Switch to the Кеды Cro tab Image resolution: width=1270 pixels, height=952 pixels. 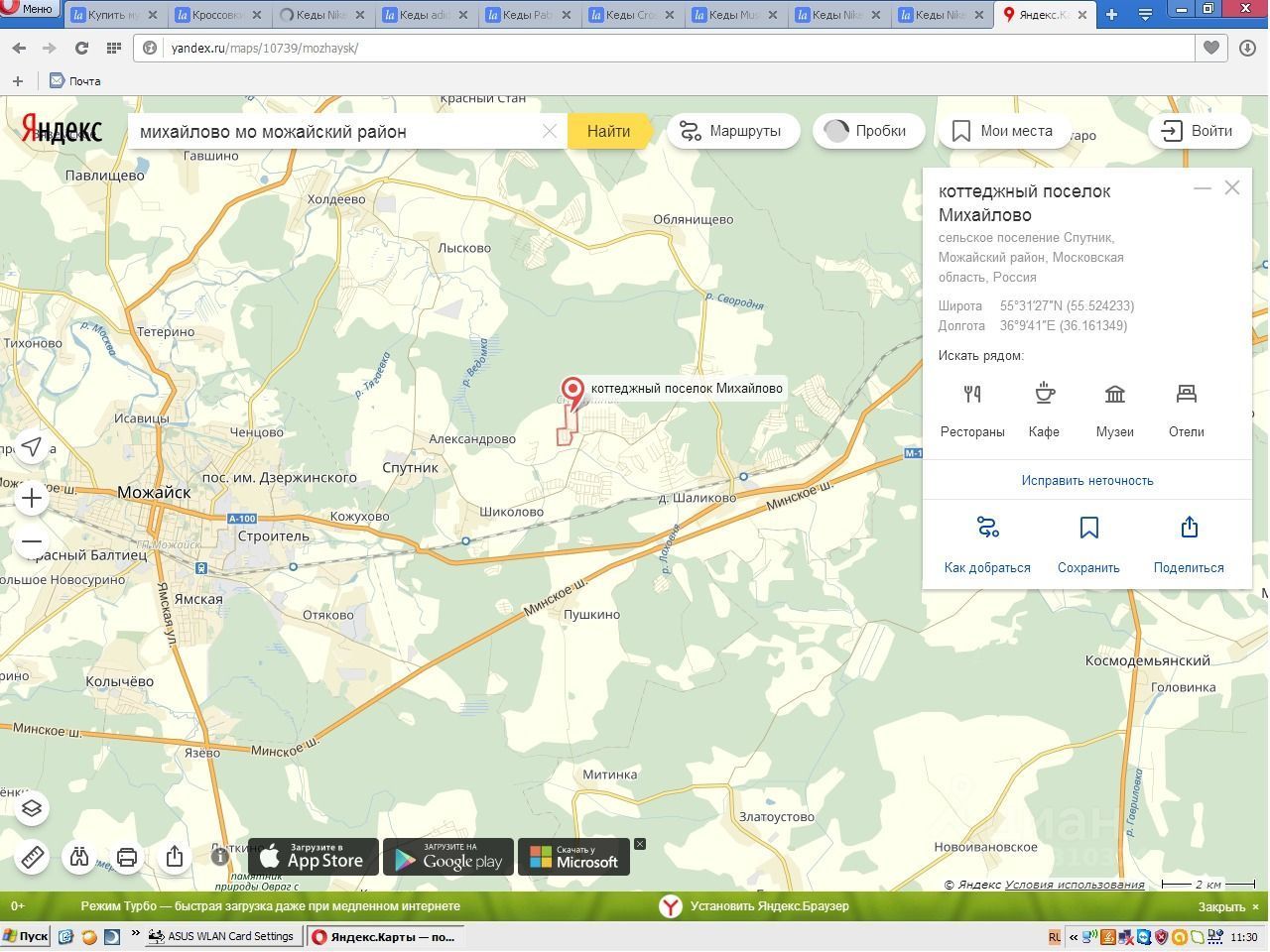[632, 15]
